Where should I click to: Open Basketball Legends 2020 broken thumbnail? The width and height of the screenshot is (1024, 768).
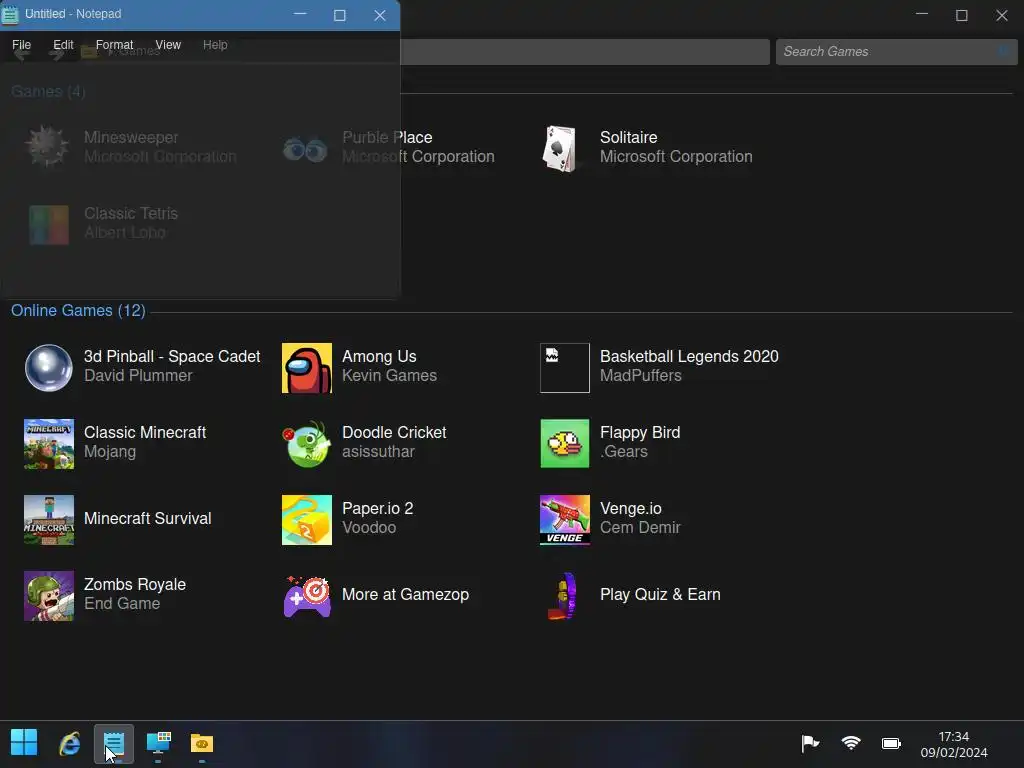(x=564, y=368)
